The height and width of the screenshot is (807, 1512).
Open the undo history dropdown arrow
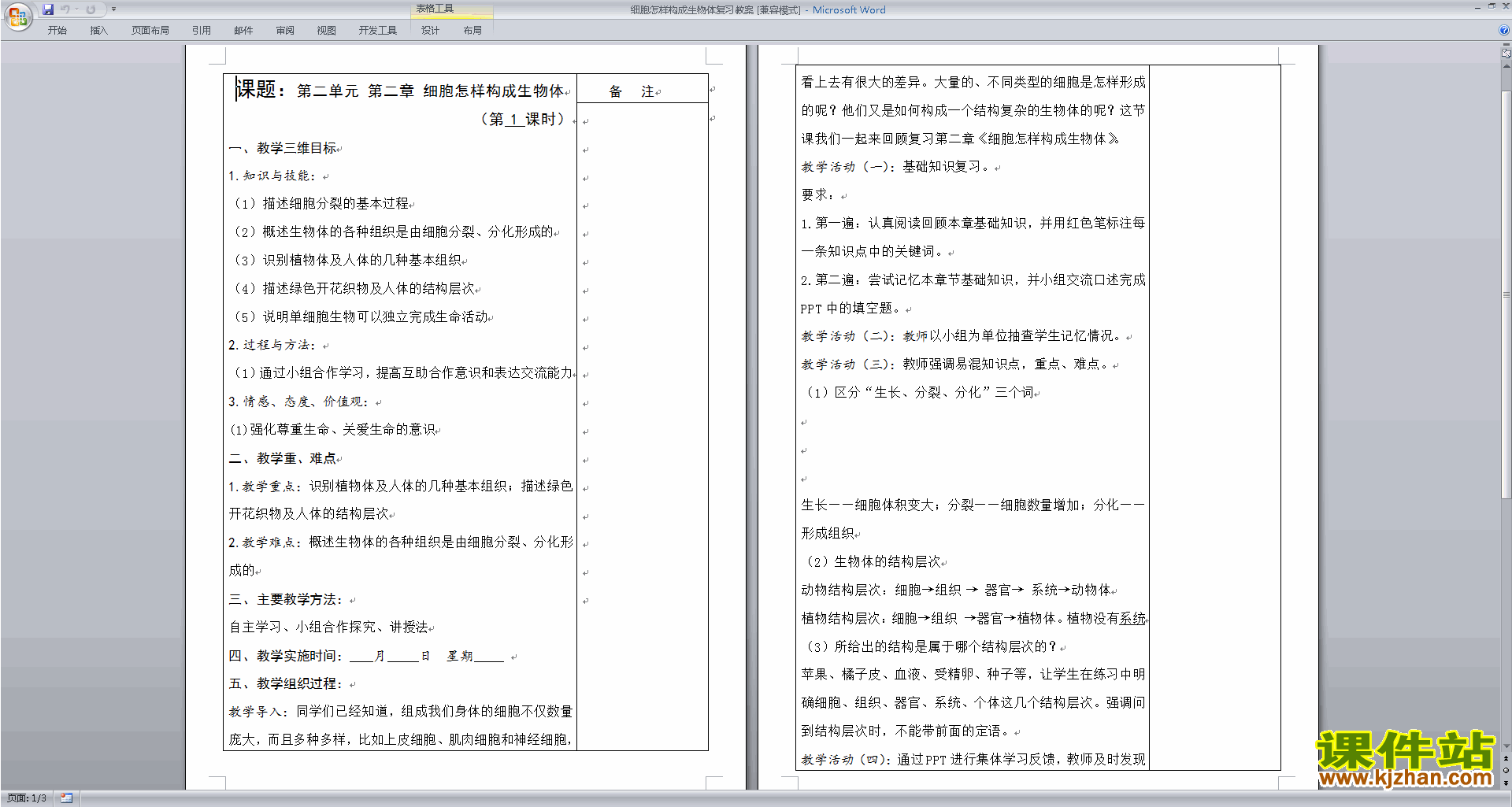[76, 9]
